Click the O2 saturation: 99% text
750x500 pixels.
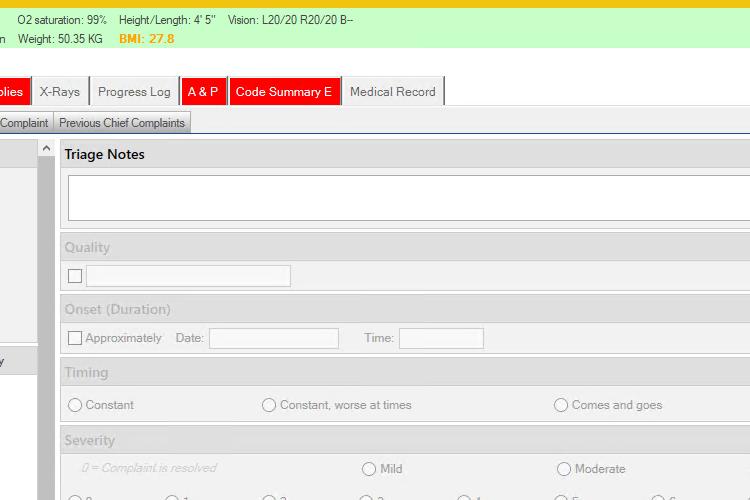pos(62,20)
